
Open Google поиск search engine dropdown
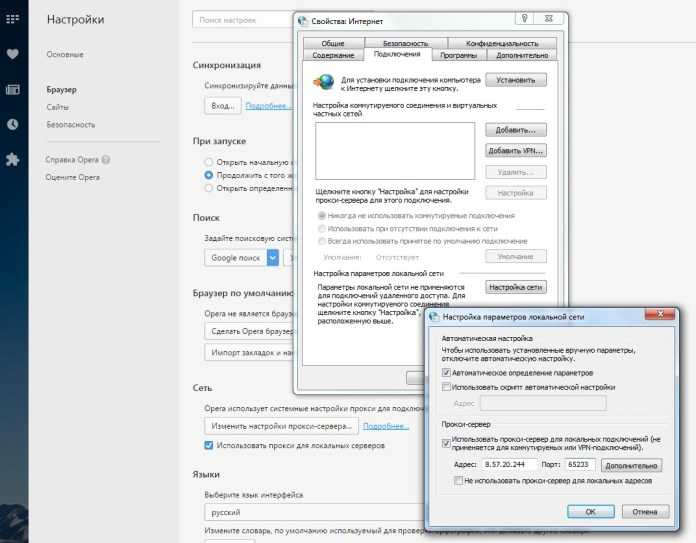pyautogui.click(x=242, y=258)
